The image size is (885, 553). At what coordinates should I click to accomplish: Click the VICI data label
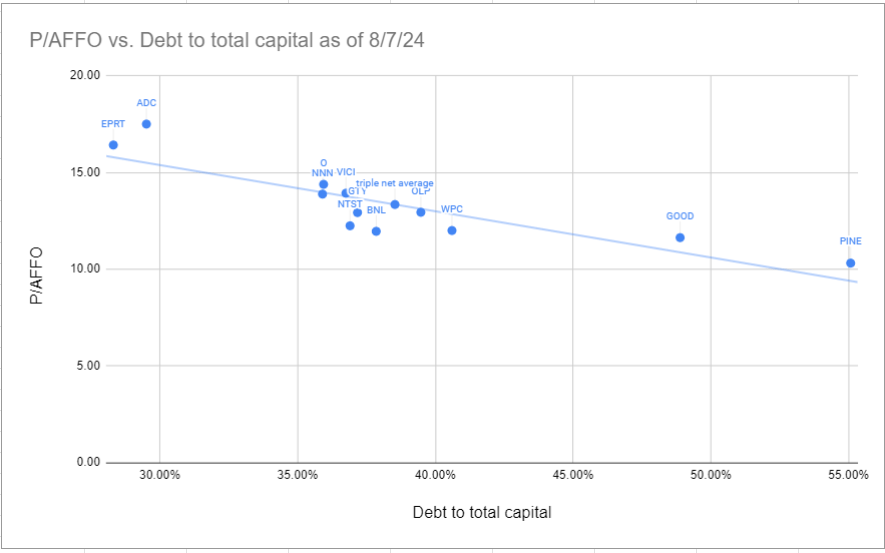tap(346, 172)
